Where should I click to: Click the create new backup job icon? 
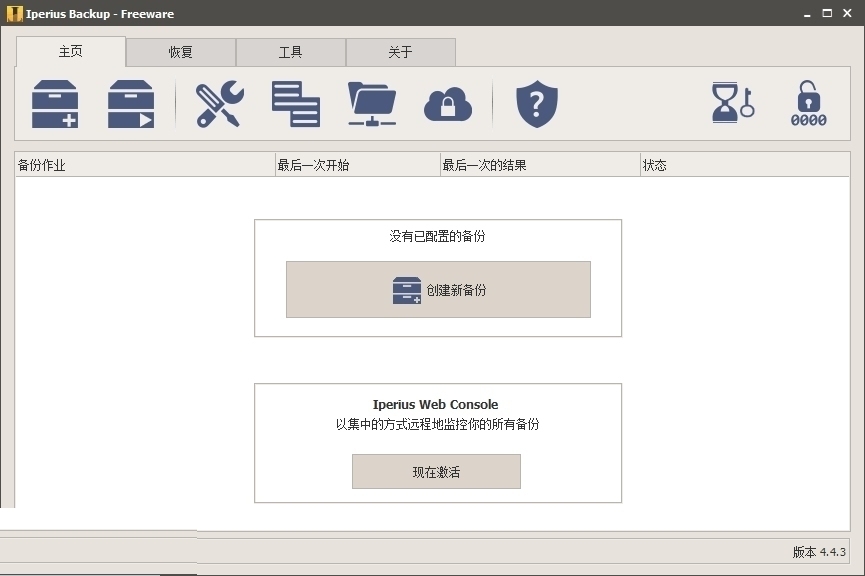point(55,104)
